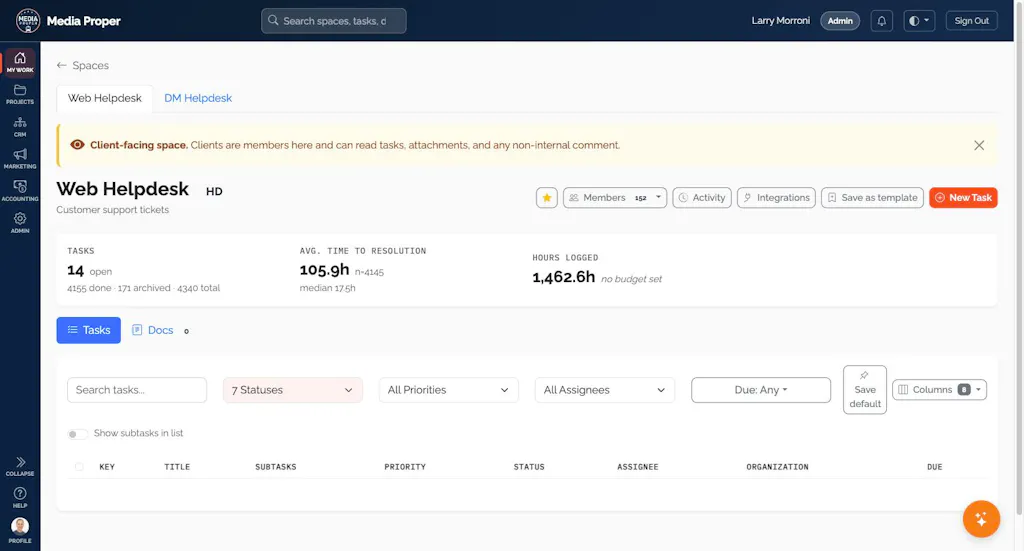Open the Due: Any dropdown
1024x551 pixels.
(x=761, y=390)
